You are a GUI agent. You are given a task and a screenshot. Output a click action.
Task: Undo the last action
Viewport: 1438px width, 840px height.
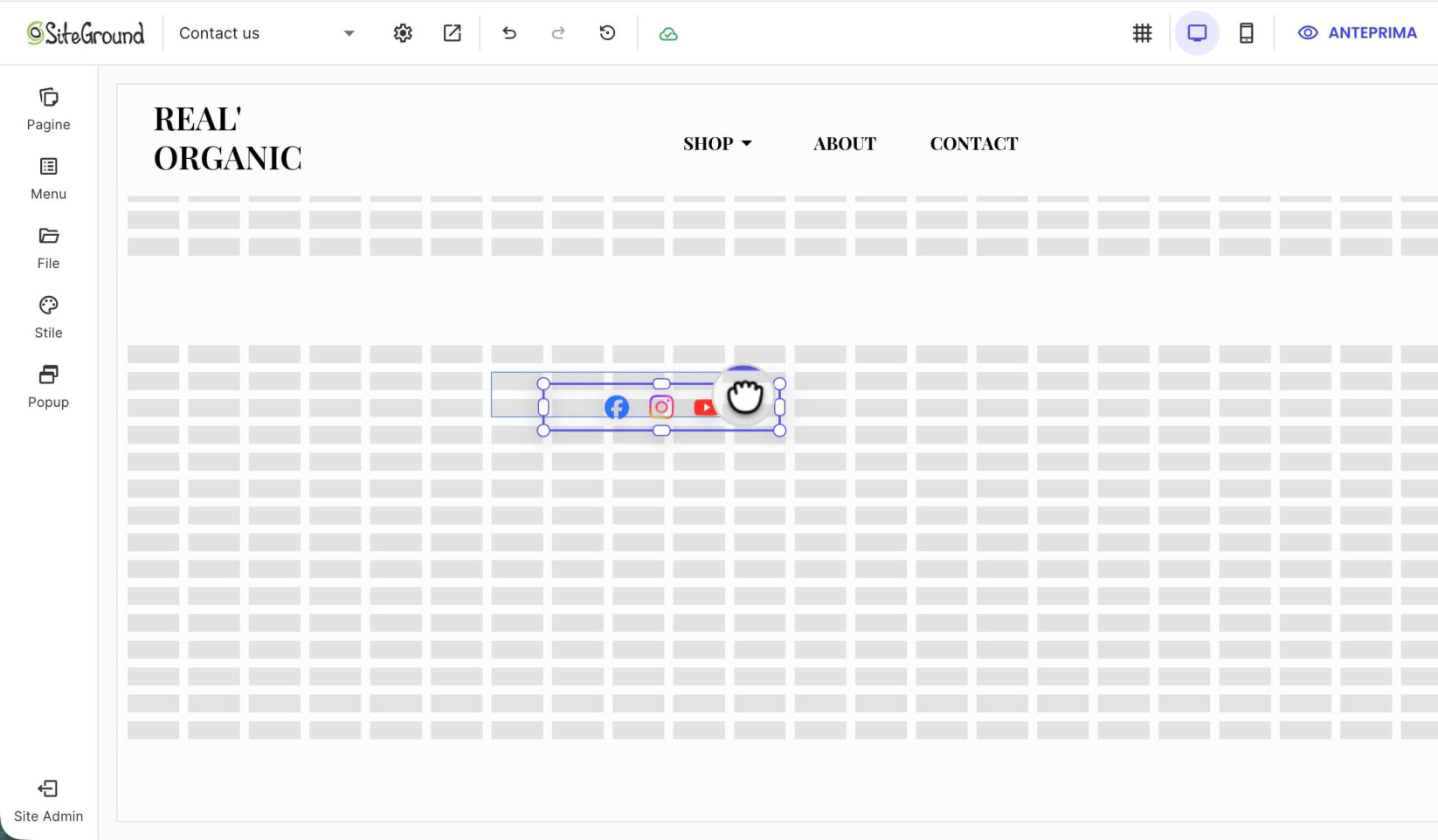[x=509, y=33]
